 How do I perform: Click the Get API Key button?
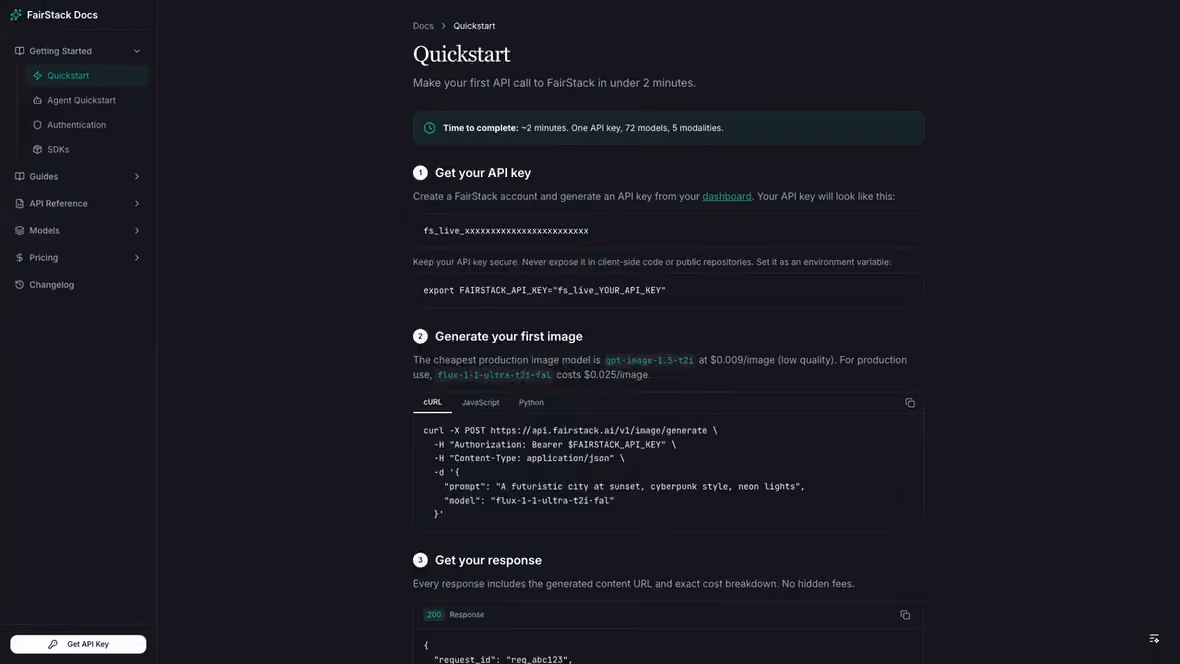(78, 644)
